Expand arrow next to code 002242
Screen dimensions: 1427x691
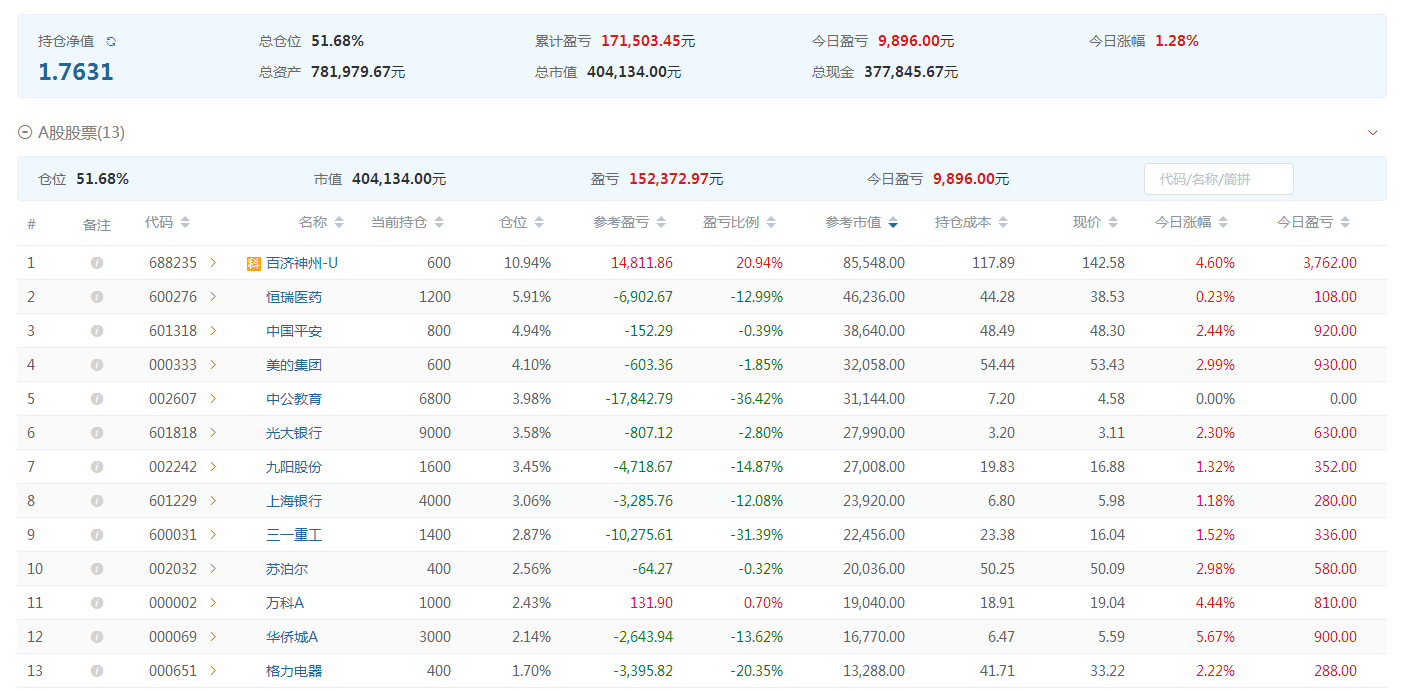coord(213,467)
